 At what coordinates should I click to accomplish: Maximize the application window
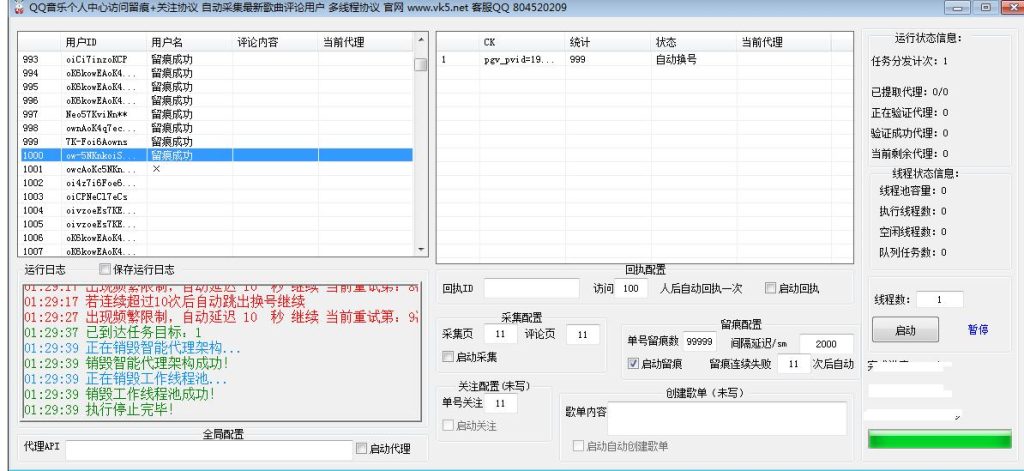985,8
